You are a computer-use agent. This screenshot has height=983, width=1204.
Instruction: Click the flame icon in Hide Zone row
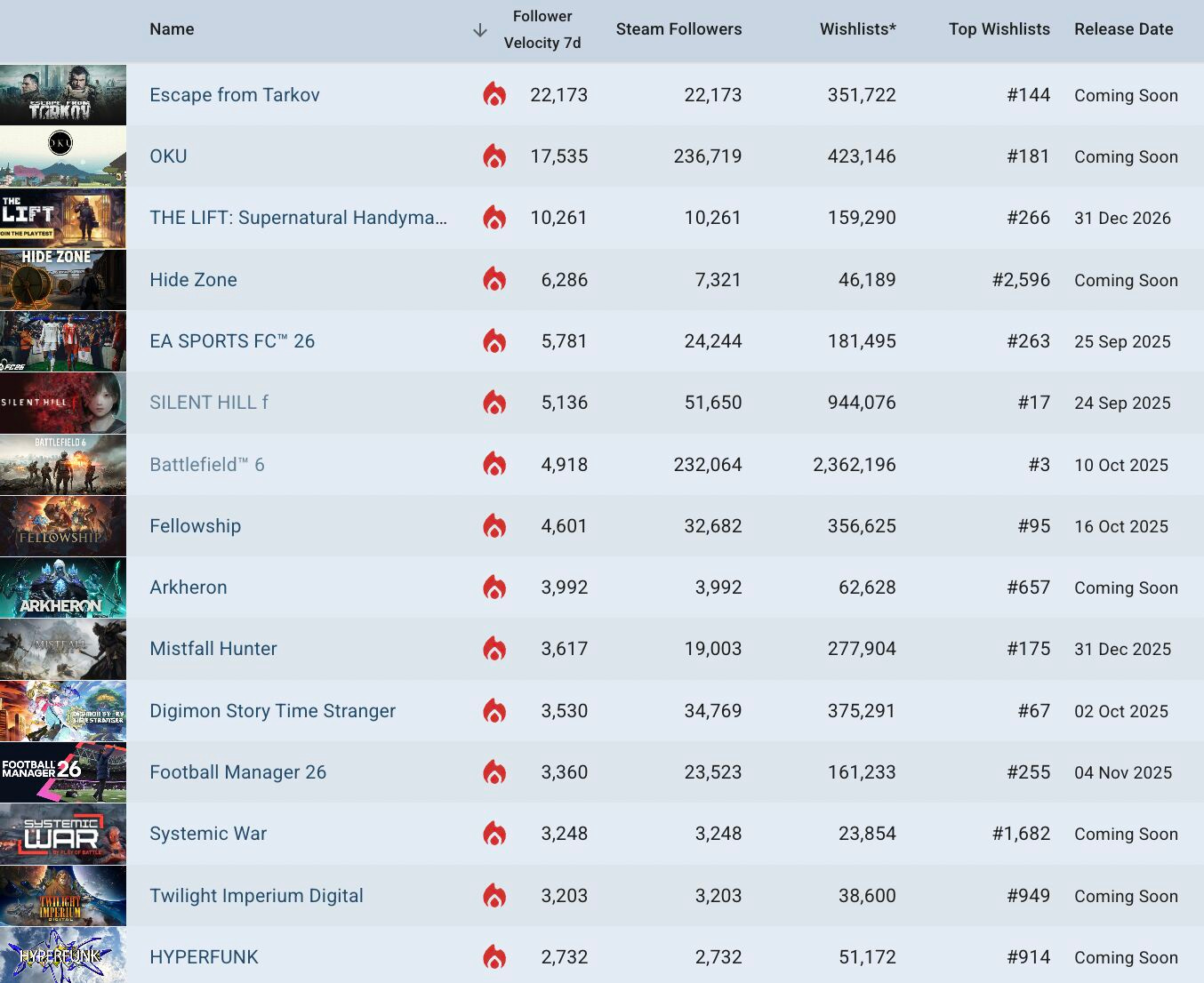(x=494, y=279)
